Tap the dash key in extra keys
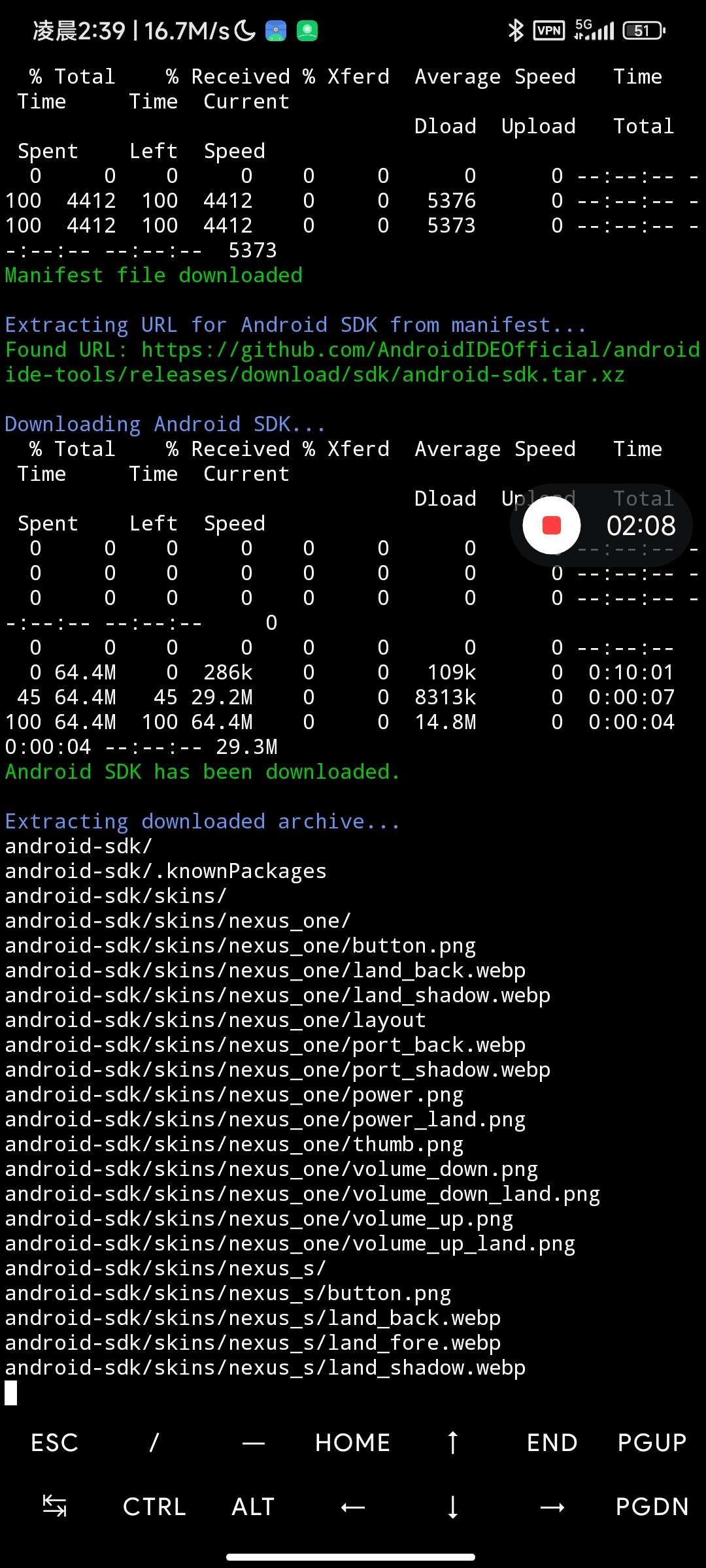Screen dimensions: 706x1568 click(254, 1443)
